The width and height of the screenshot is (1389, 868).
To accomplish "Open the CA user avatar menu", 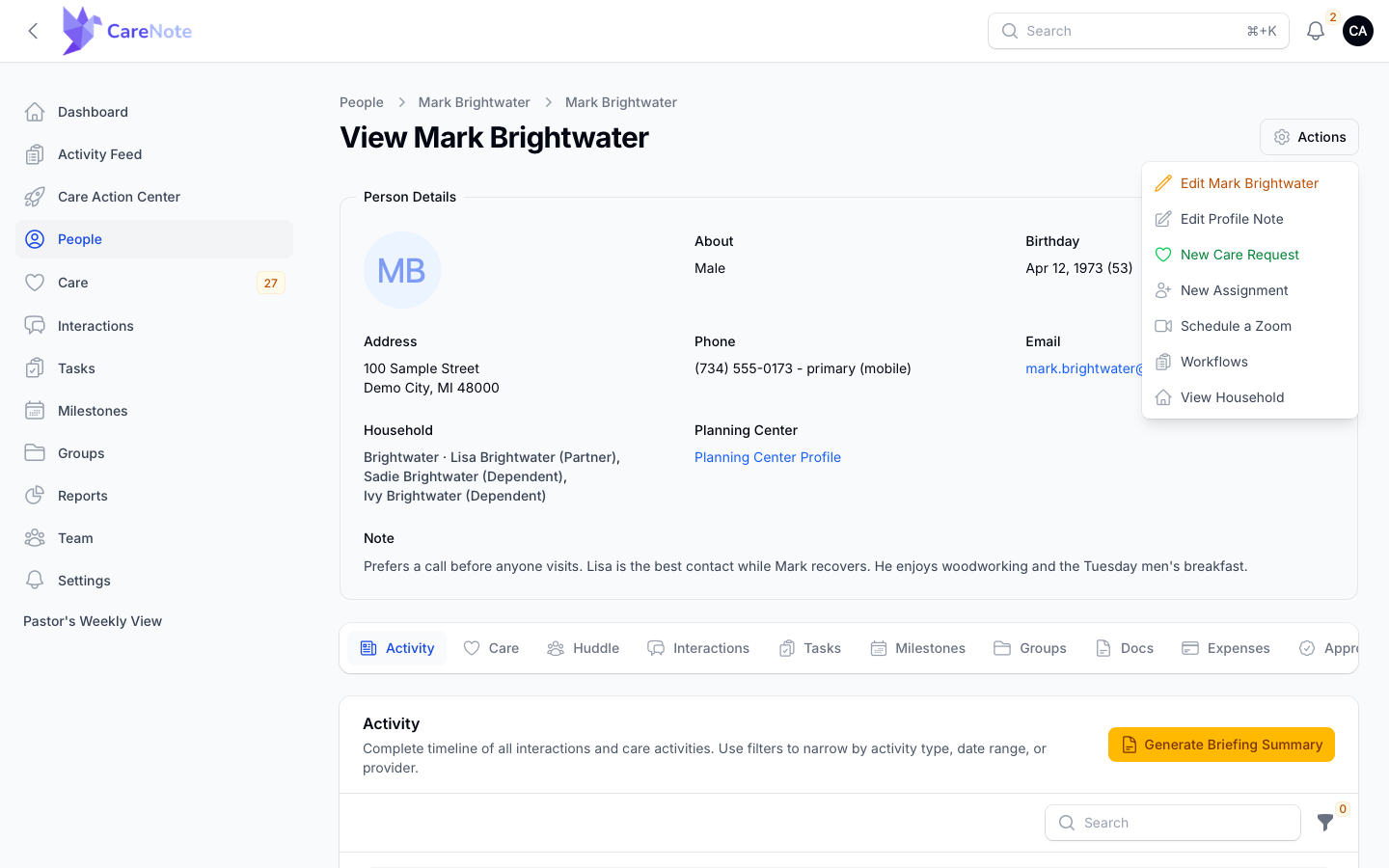I will [x=1358, y=31].
